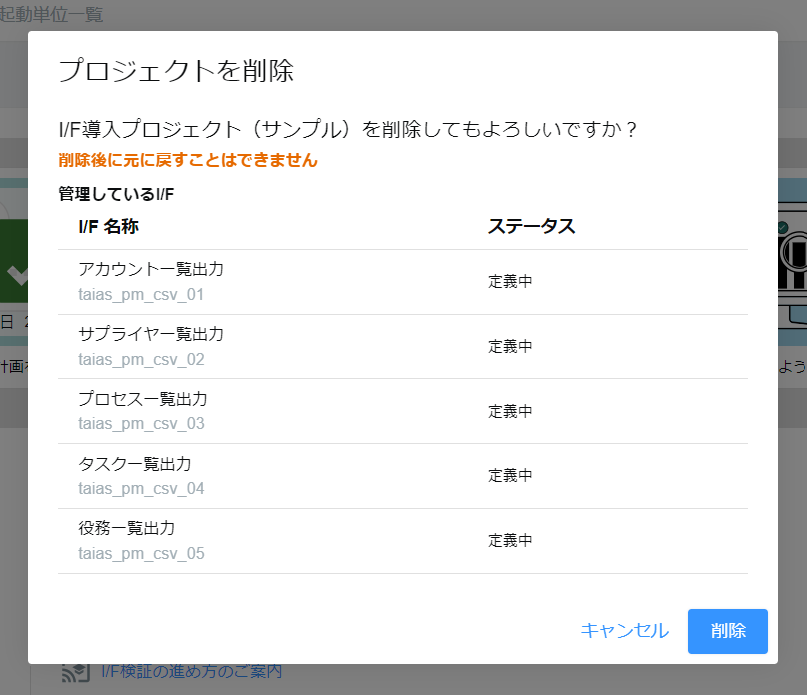Image resolution: width=807 pixels, height=695 pixels.
Task: Open the I/F検証の進め方のご案内 link
Action: [190, 671]
